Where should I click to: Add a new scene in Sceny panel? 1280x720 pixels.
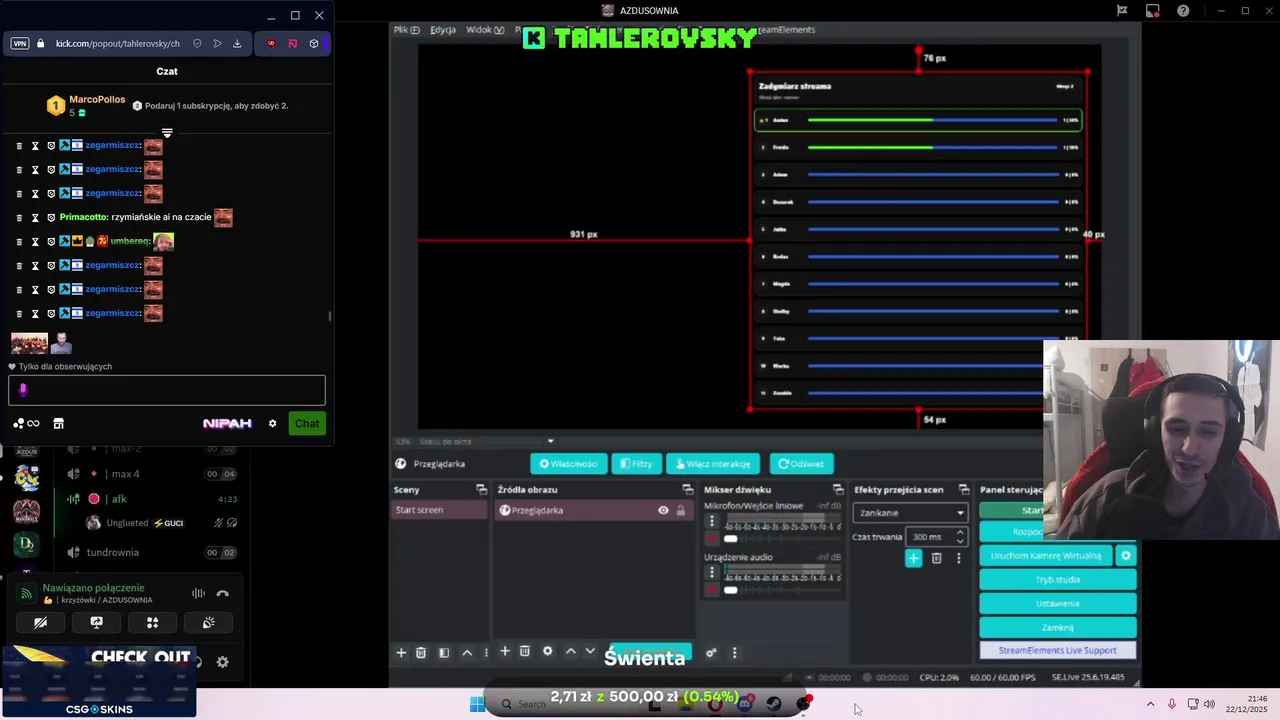(x=401, y=653)
